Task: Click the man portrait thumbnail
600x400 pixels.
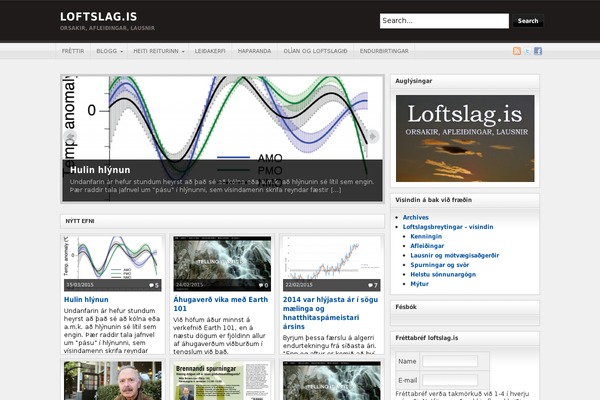Action: coord(112,380)
